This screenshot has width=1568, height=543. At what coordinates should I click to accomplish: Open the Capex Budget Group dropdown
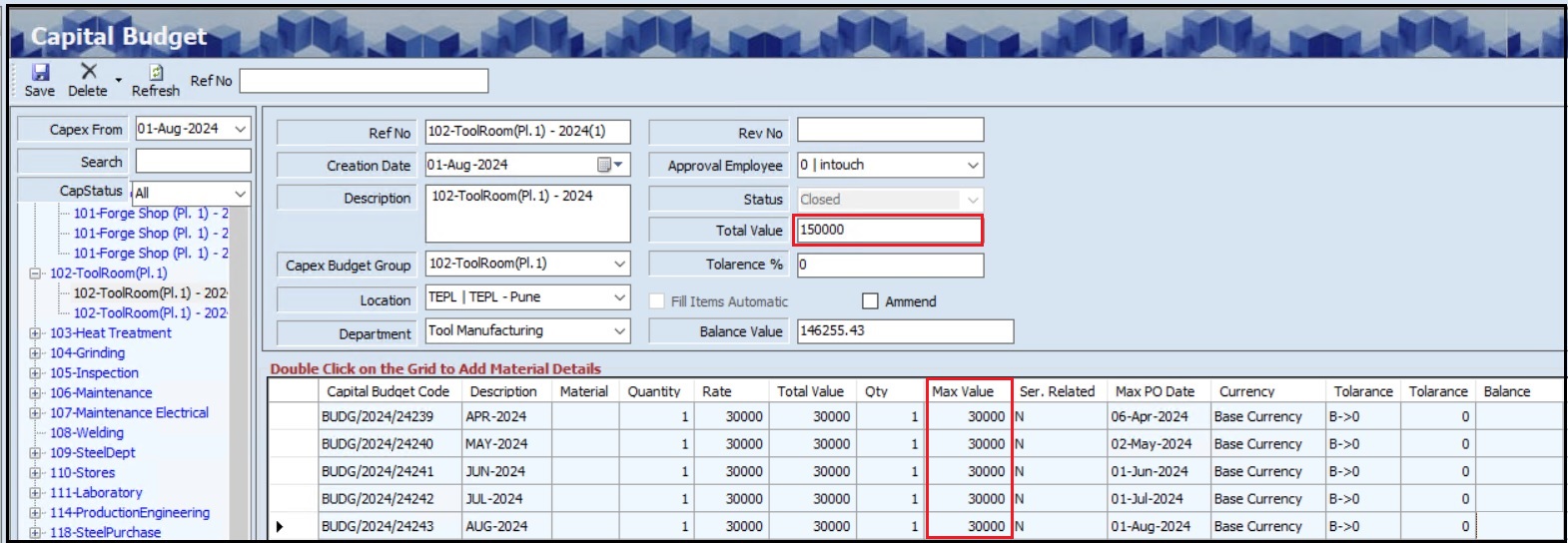coord(619,264)
